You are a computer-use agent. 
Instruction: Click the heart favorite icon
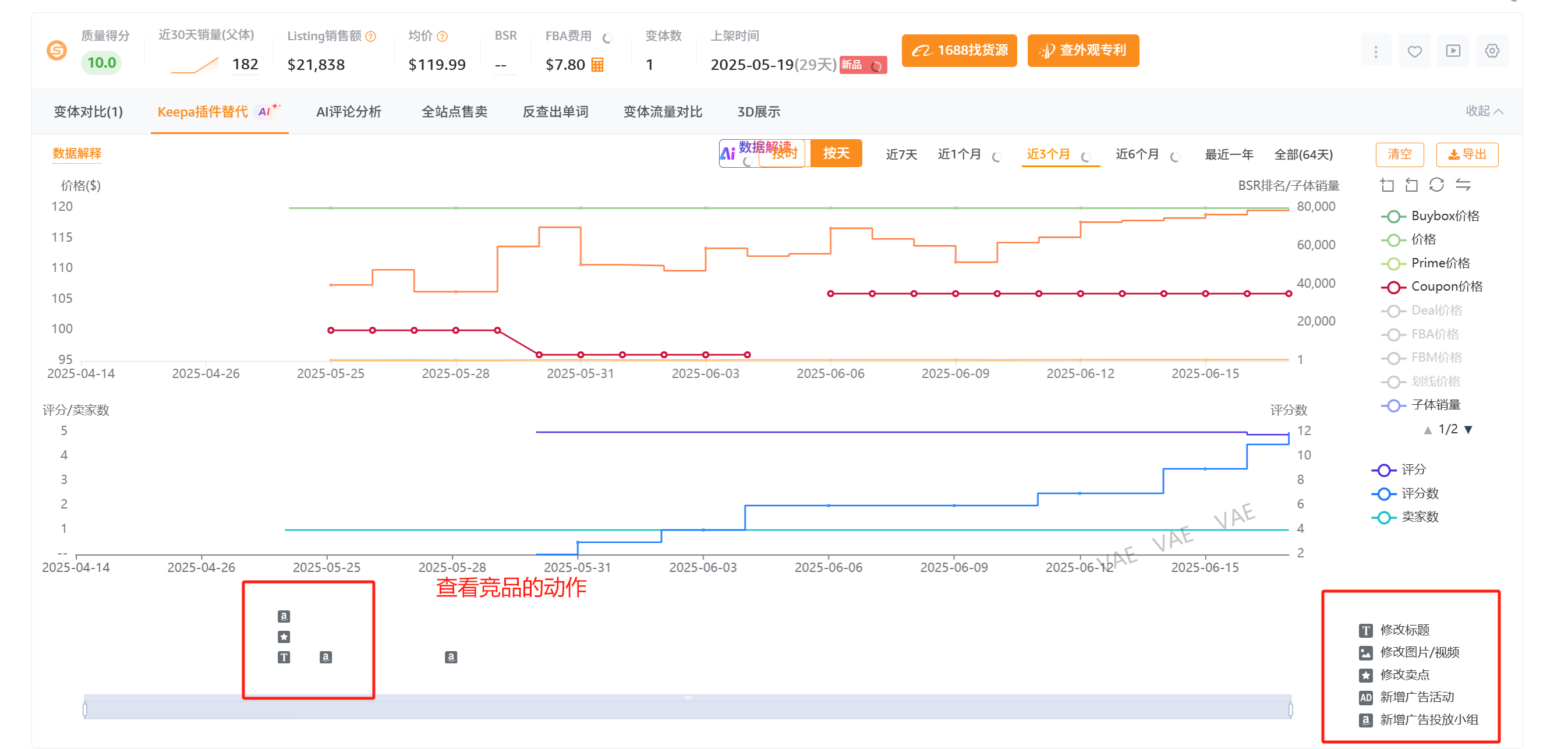click(1414, 51)
